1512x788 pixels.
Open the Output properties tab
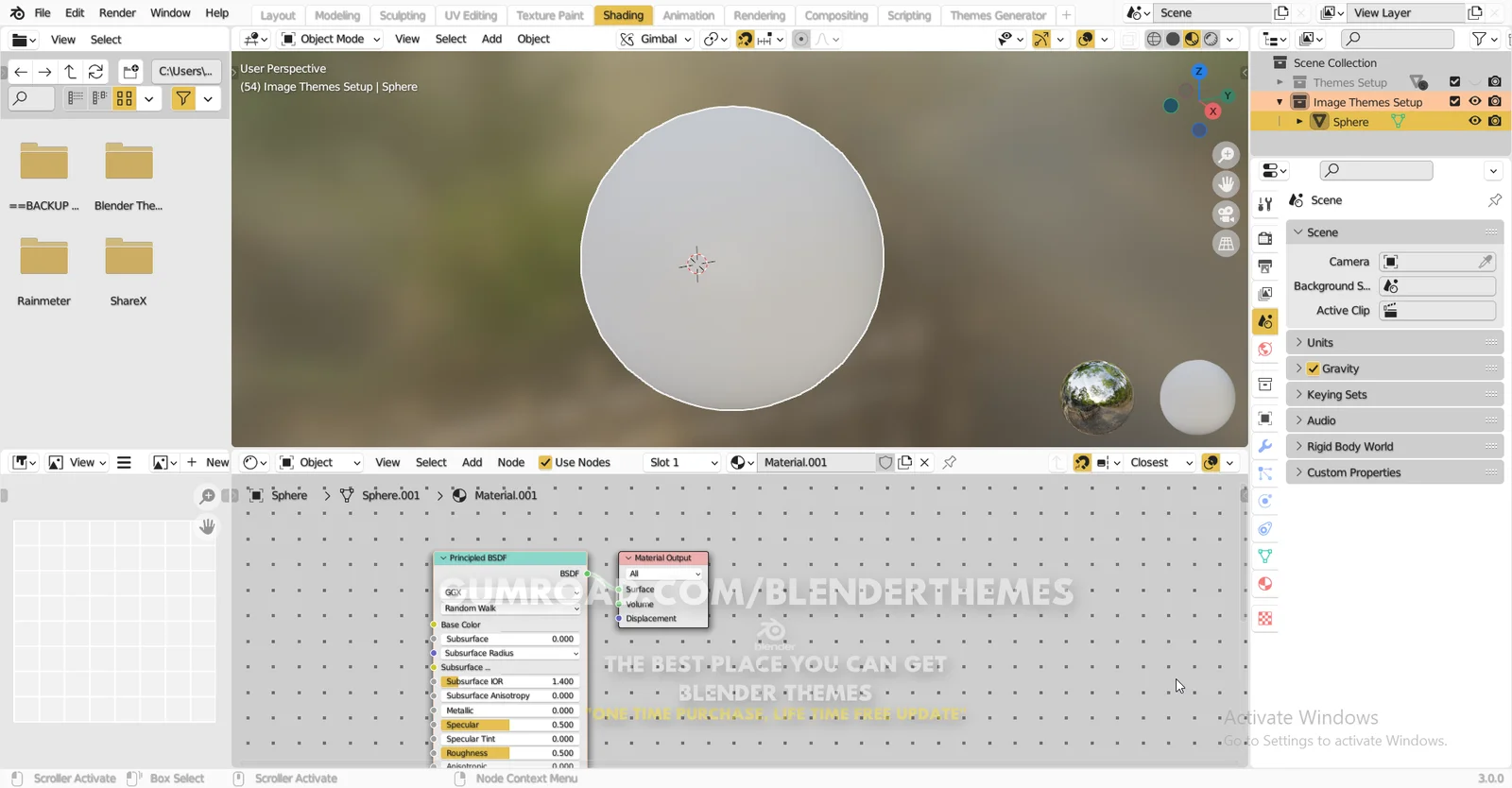1265,266
